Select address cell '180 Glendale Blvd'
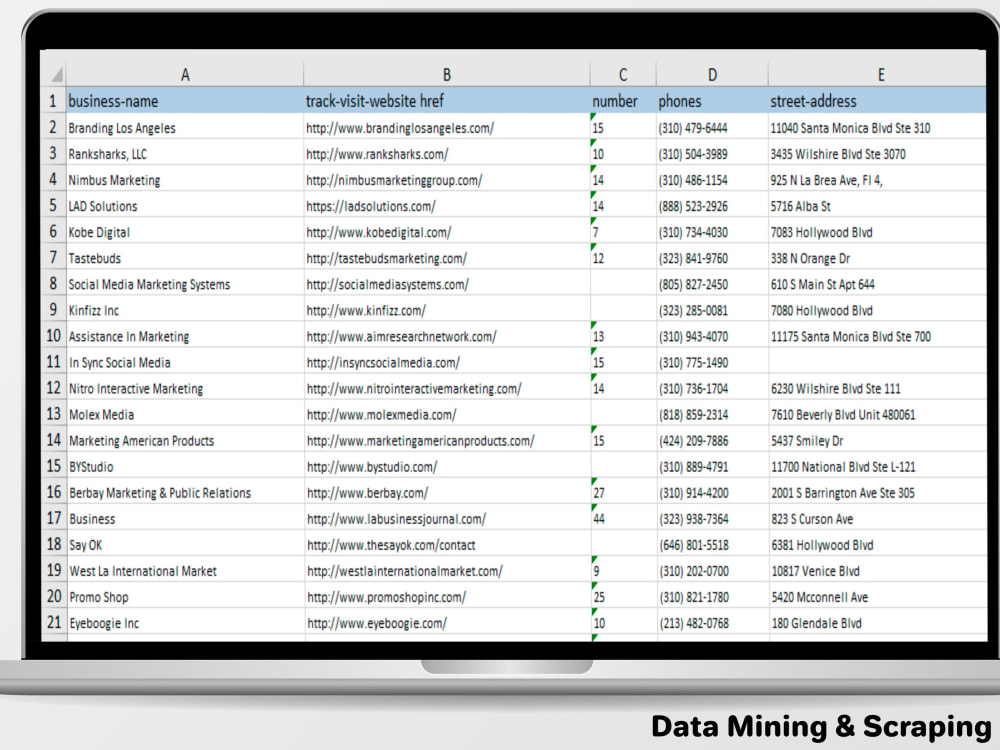Viewport: 1000px width, 750px height. point(878,622)
